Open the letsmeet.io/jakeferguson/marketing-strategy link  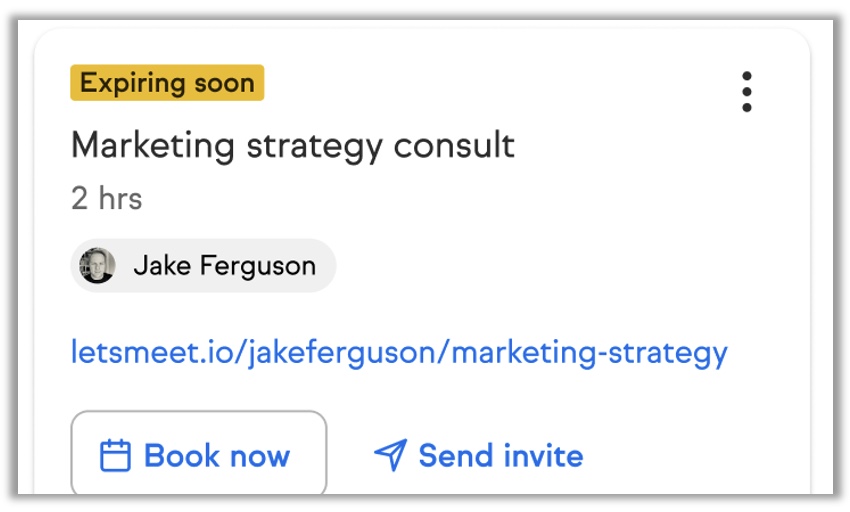coord(399,352)
